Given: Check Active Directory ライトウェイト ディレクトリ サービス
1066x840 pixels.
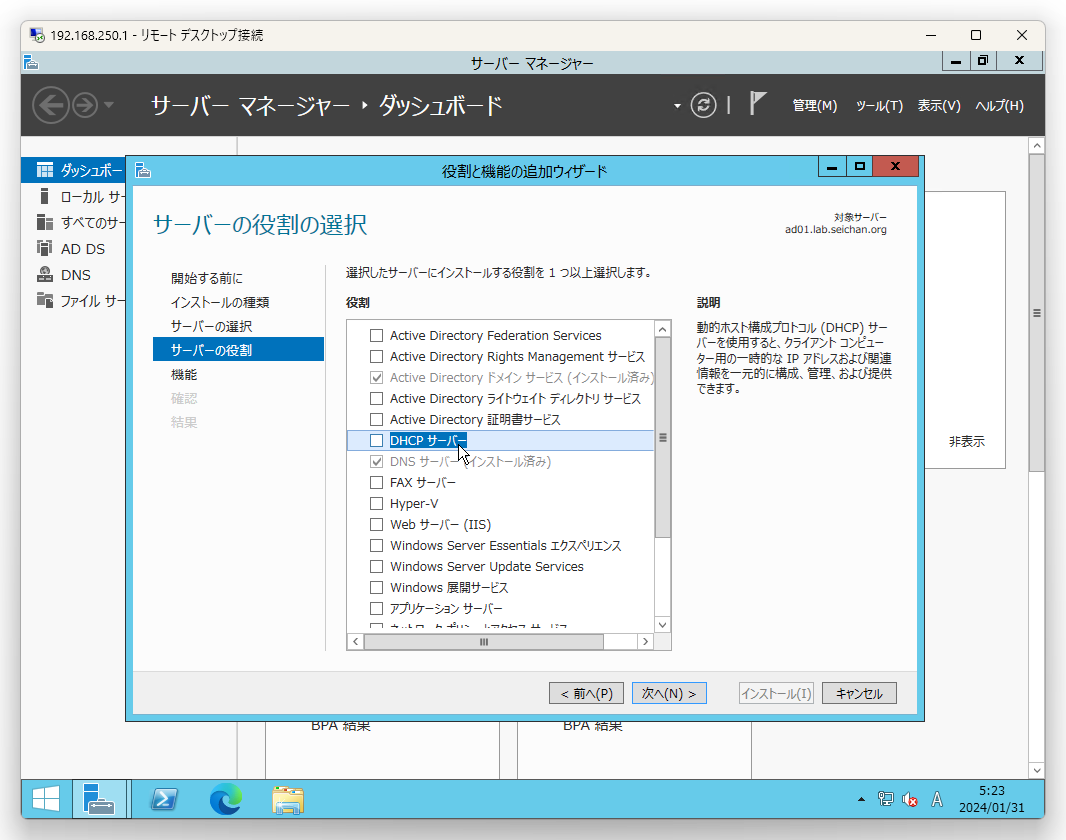Looking at the screenshot, I should click(376, 399).
